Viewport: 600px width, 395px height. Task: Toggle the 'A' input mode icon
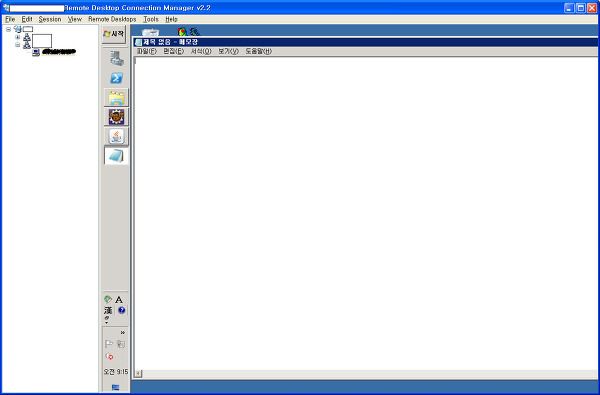coord(119,300)
